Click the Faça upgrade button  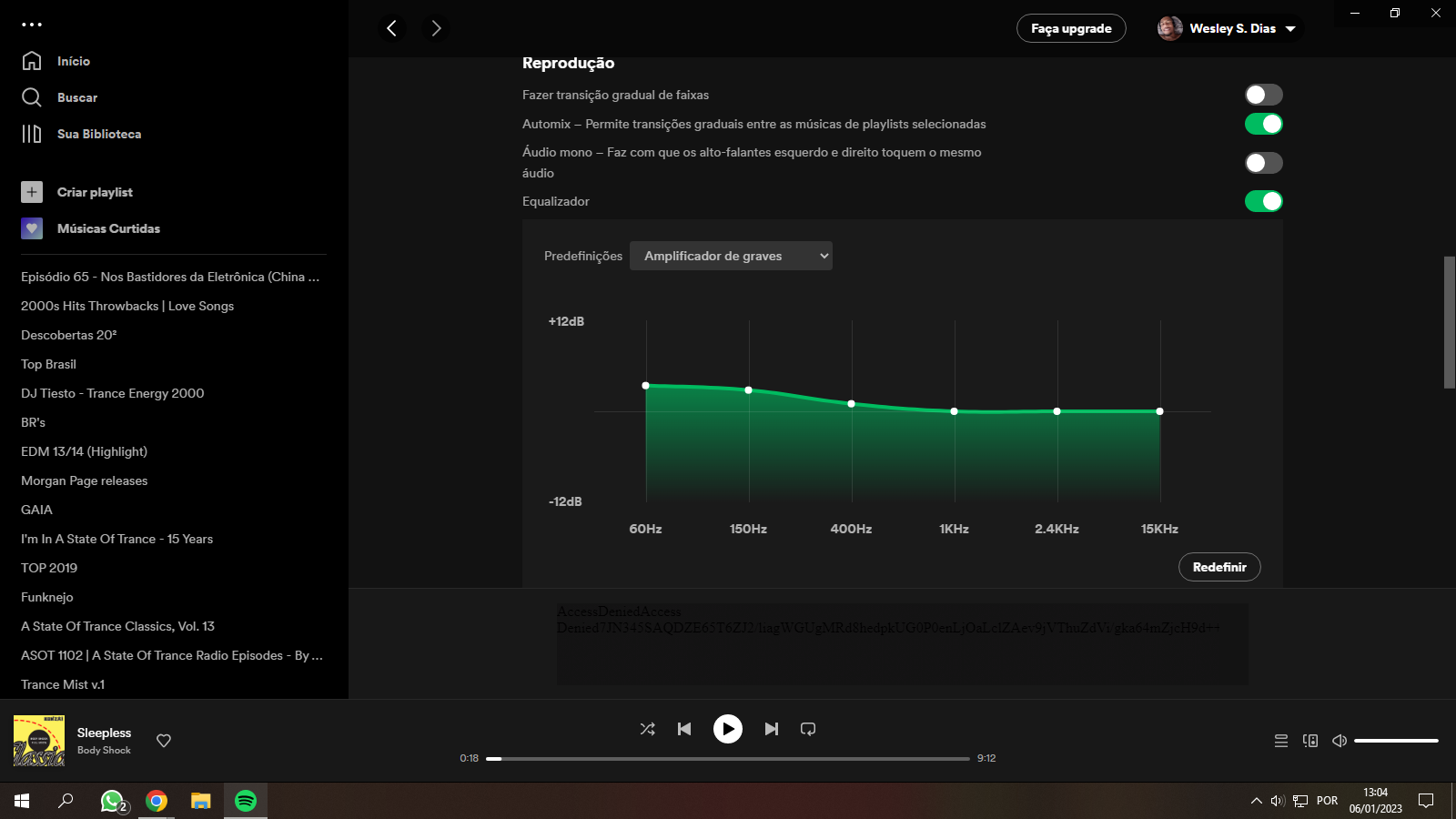[x=1070, y=28]
